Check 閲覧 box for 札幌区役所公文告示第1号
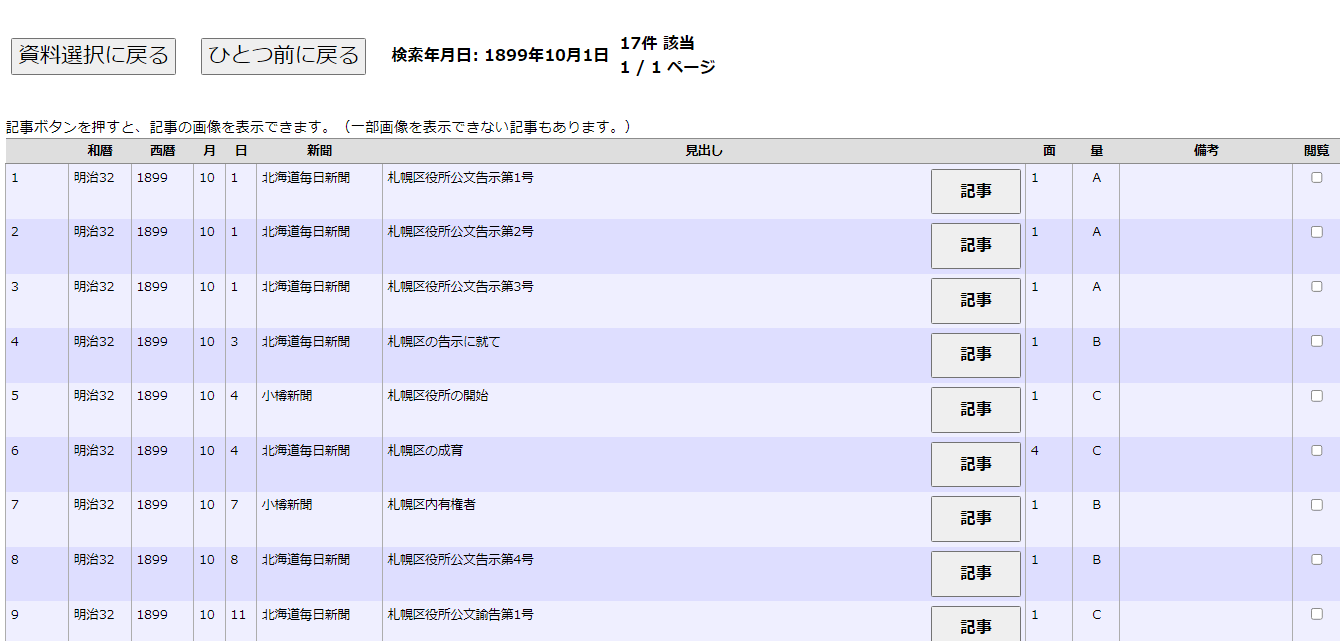Viewport: 1344px width, 641px height. point(1317,177)
